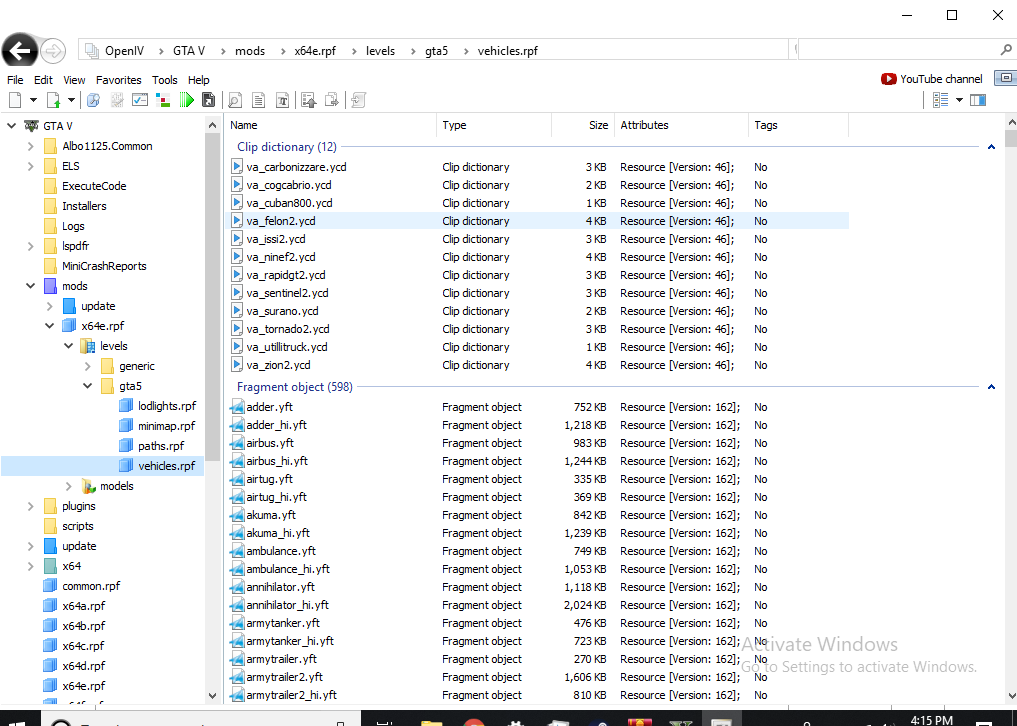Toggle the preview pane layout button
Screen dimensions: 1017x726
tap(977, 100)
